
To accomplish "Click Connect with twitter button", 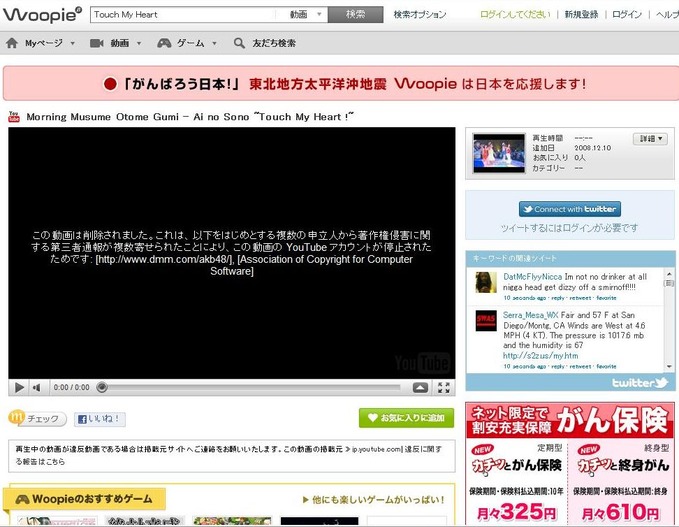I will tap(569, 209).
